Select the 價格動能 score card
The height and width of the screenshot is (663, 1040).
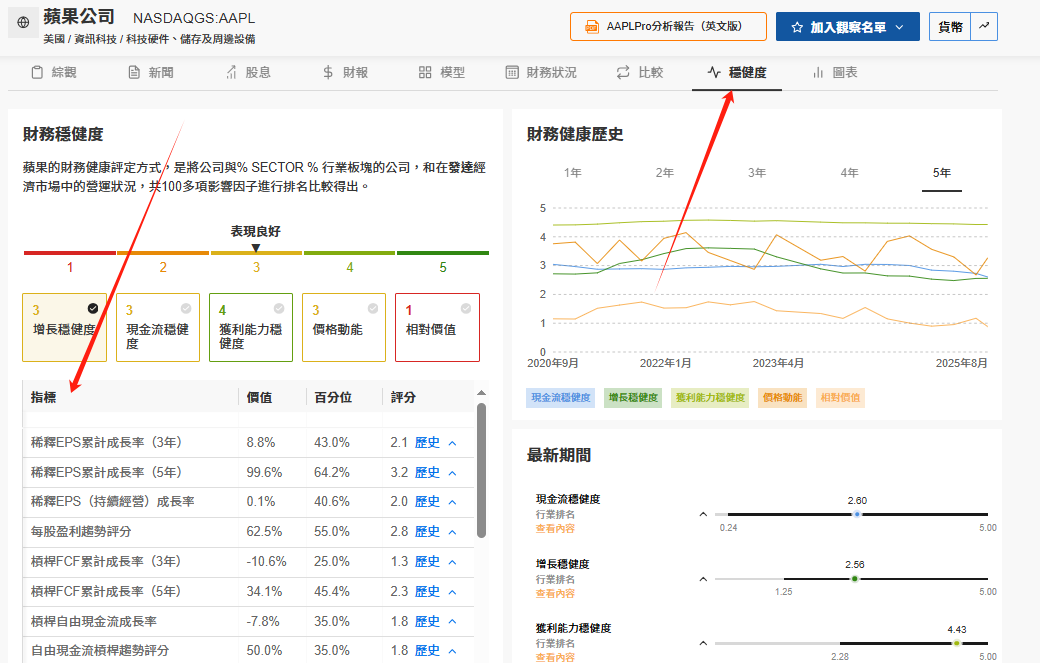(x=344, y=328)
